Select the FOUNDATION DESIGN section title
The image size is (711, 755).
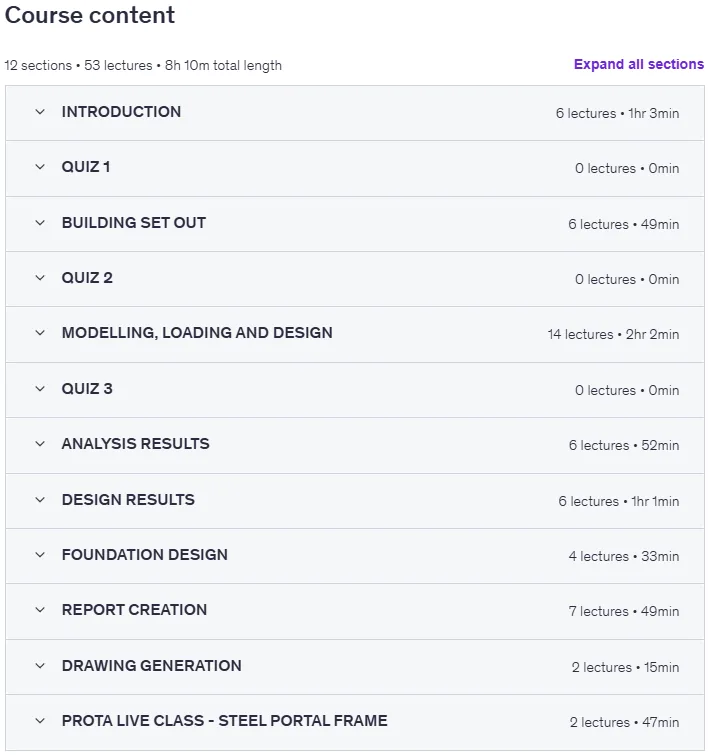[144, 555]
